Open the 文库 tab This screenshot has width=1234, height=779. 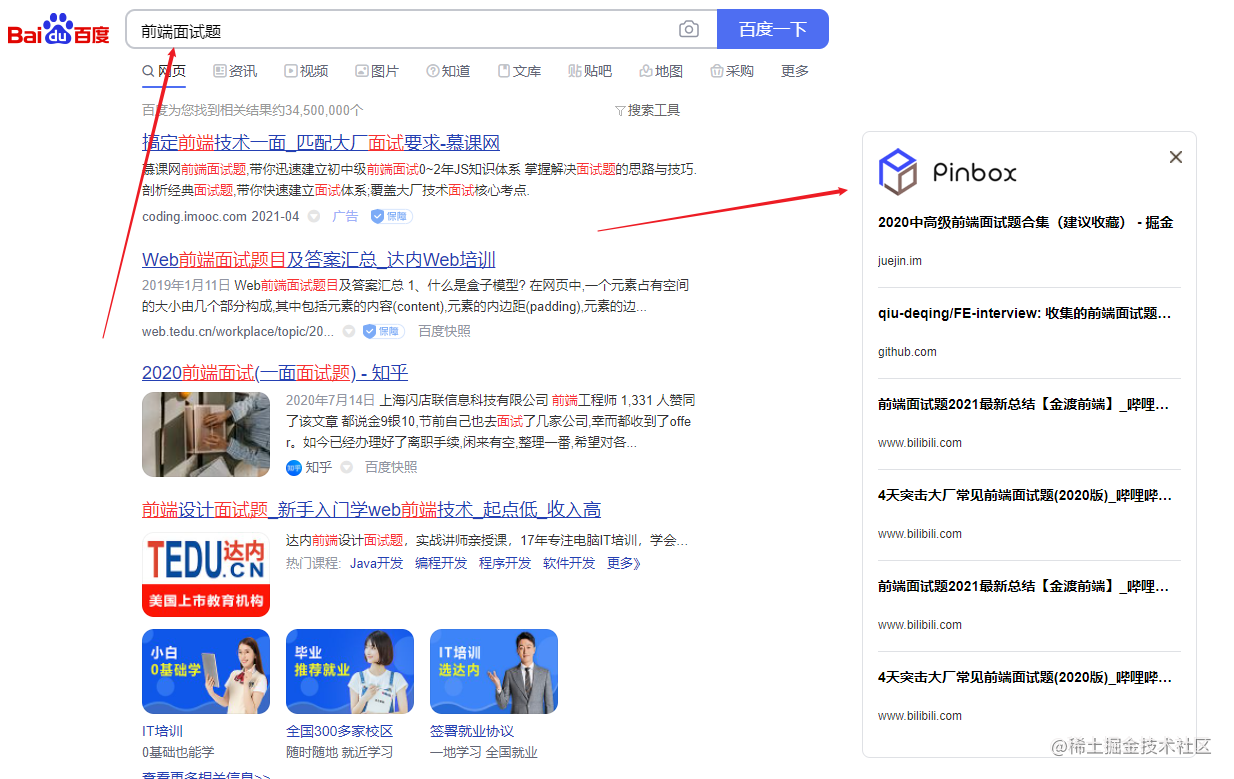tap(519, 71)
